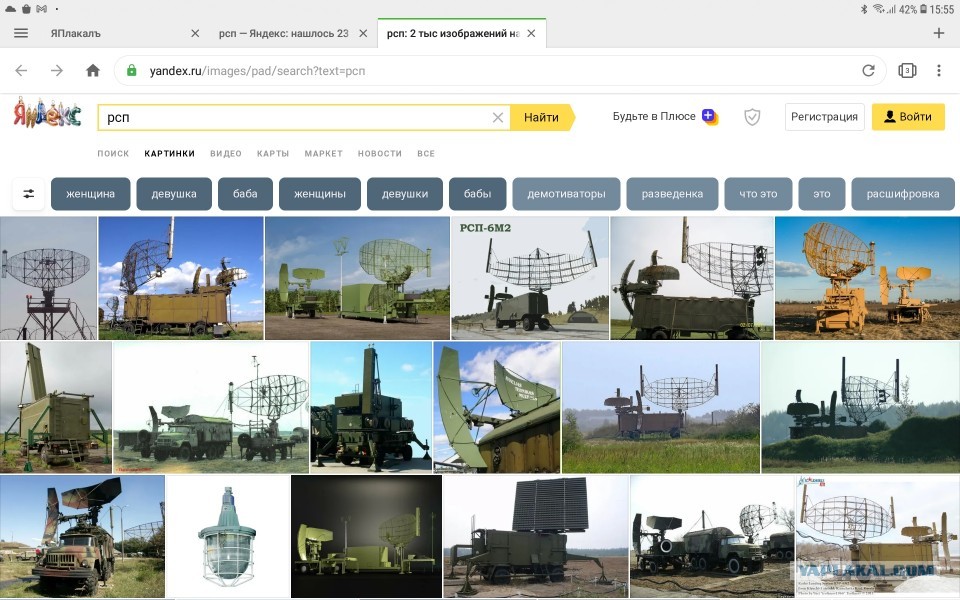Viewport: 960px width, 600px height.
Task: Switch to 'рсп — Яндекс: нашлось' tab
Action: point(283,33)
